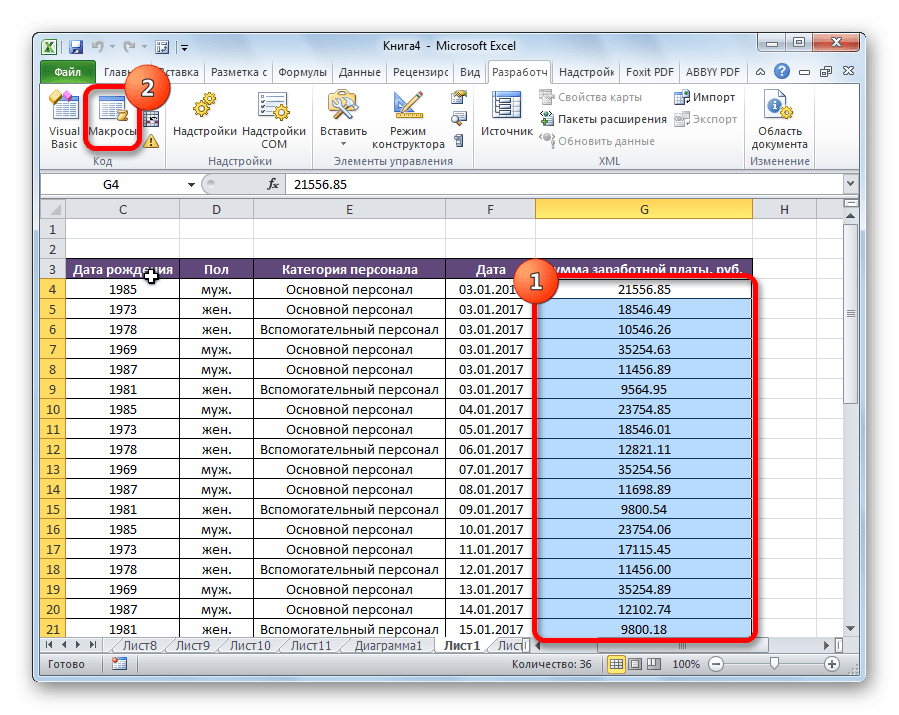Minimize the ribbon with the caret icon

coord(760,72)
